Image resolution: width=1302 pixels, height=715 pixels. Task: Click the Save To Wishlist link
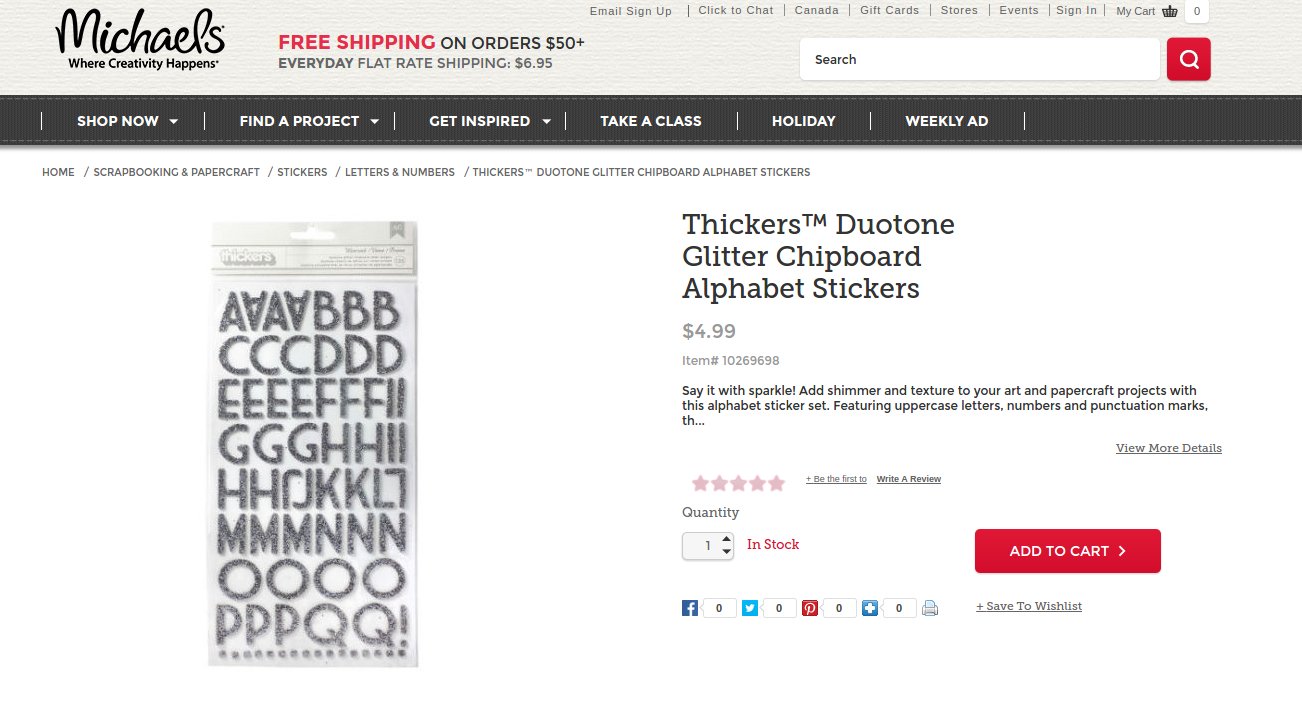point(1029,606)
